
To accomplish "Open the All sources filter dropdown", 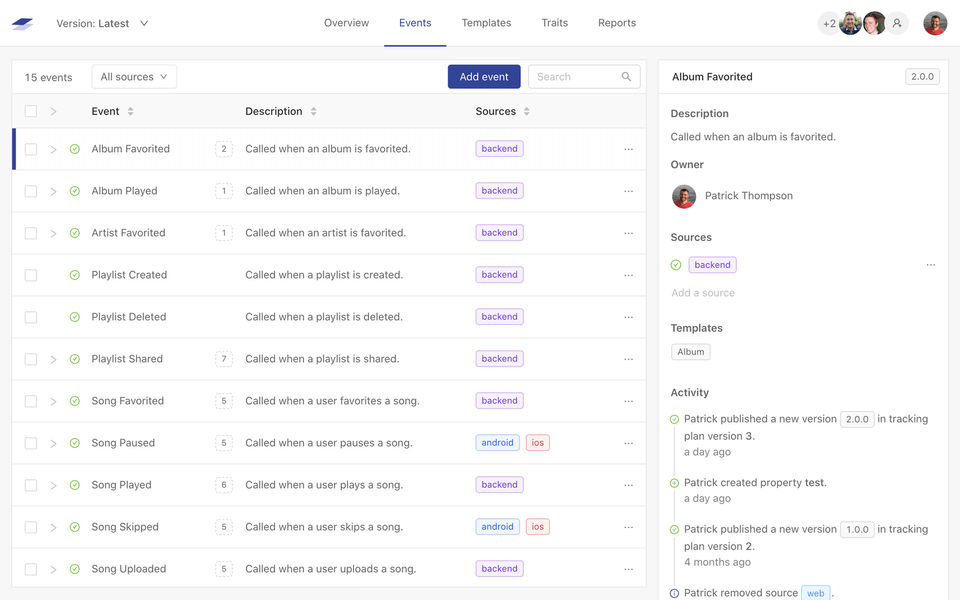I will [x=134, y=77].
